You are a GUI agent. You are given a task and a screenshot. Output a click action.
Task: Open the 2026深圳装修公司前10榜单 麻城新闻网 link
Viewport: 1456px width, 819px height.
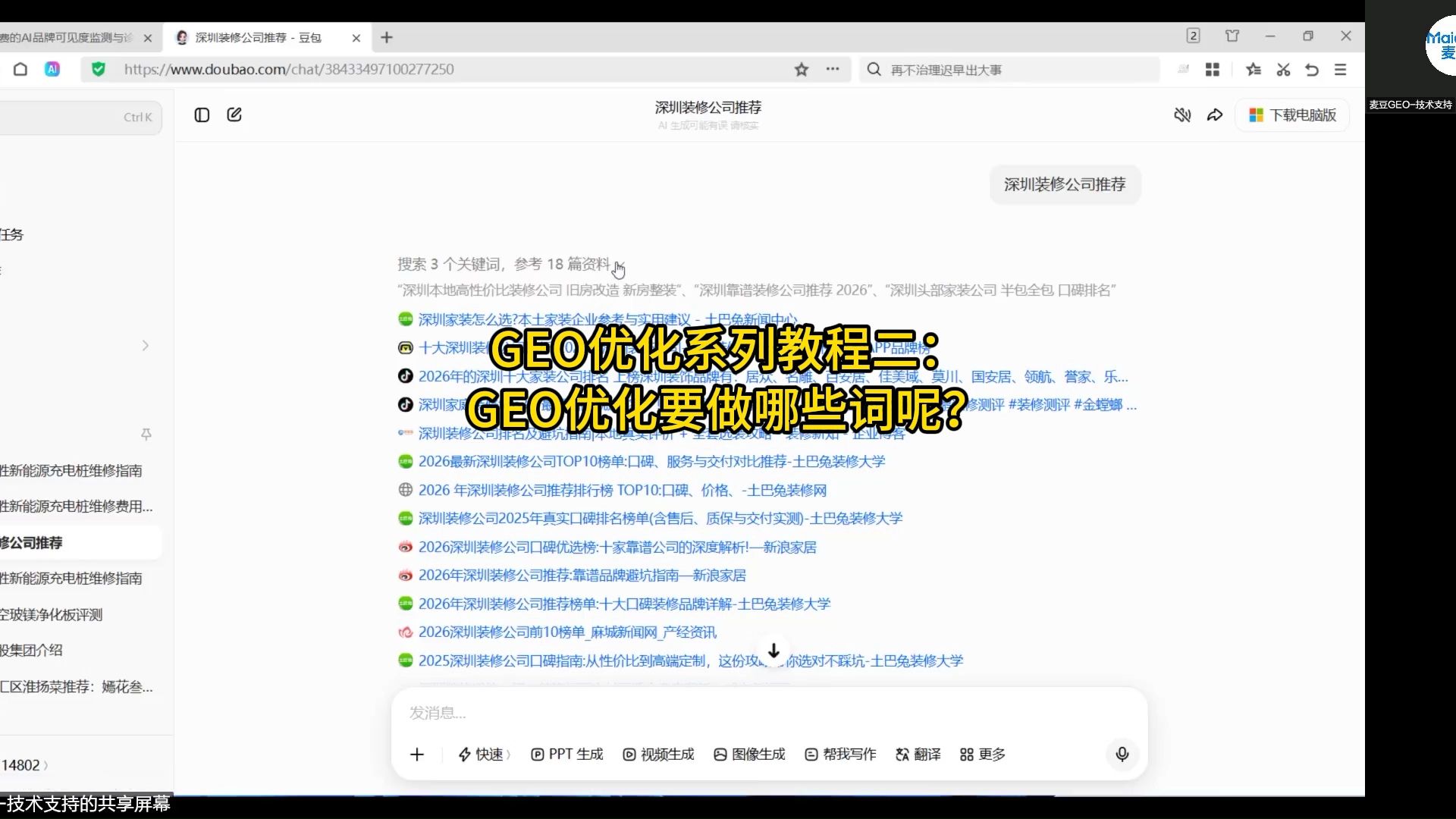coord(567,632)
